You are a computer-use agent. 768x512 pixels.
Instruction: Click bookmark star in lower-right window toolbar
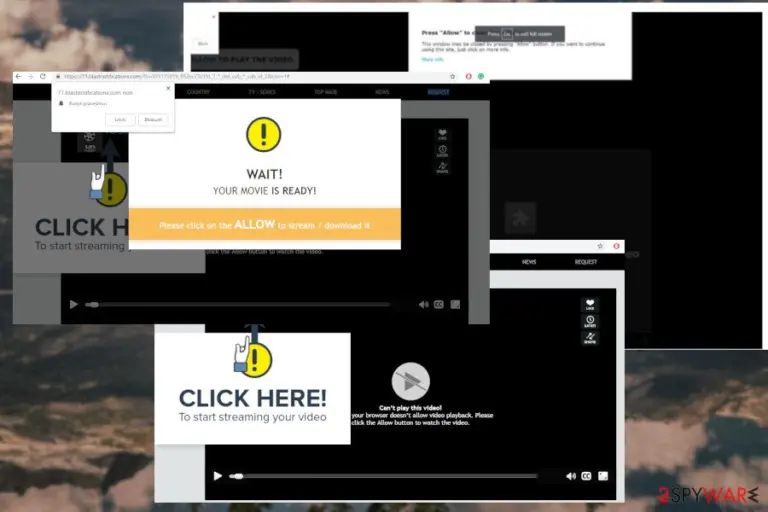(x=600, y=246)
